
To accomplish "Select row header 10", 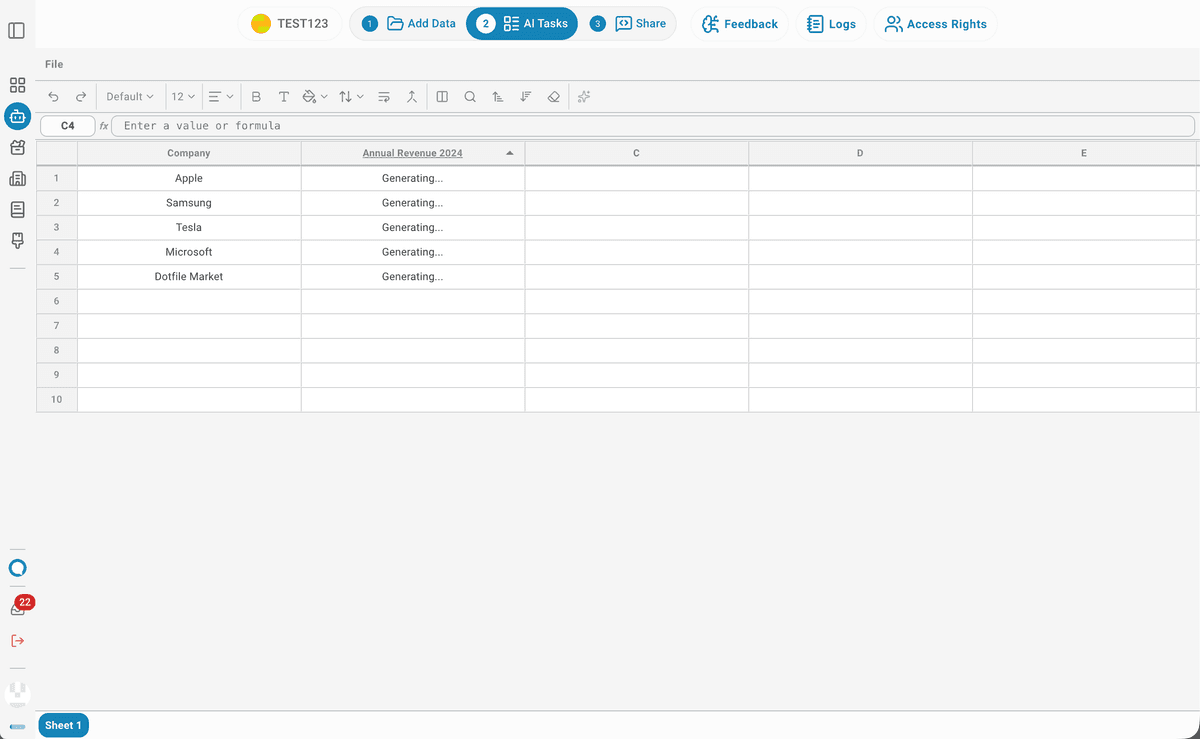I will (x=57, y=400).
